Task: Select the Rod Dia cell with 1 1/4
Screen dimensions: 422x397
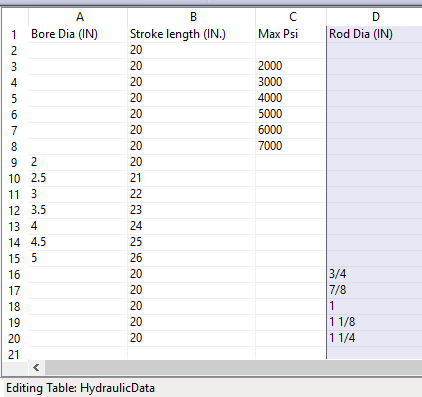Action: [x=374, y=338]
